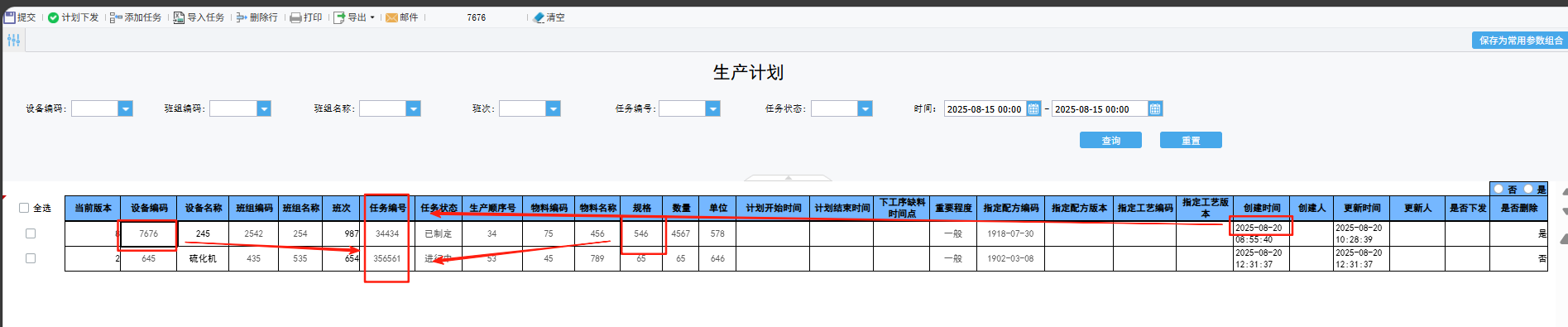Click the 打印 printer icon

pos(295,17)
